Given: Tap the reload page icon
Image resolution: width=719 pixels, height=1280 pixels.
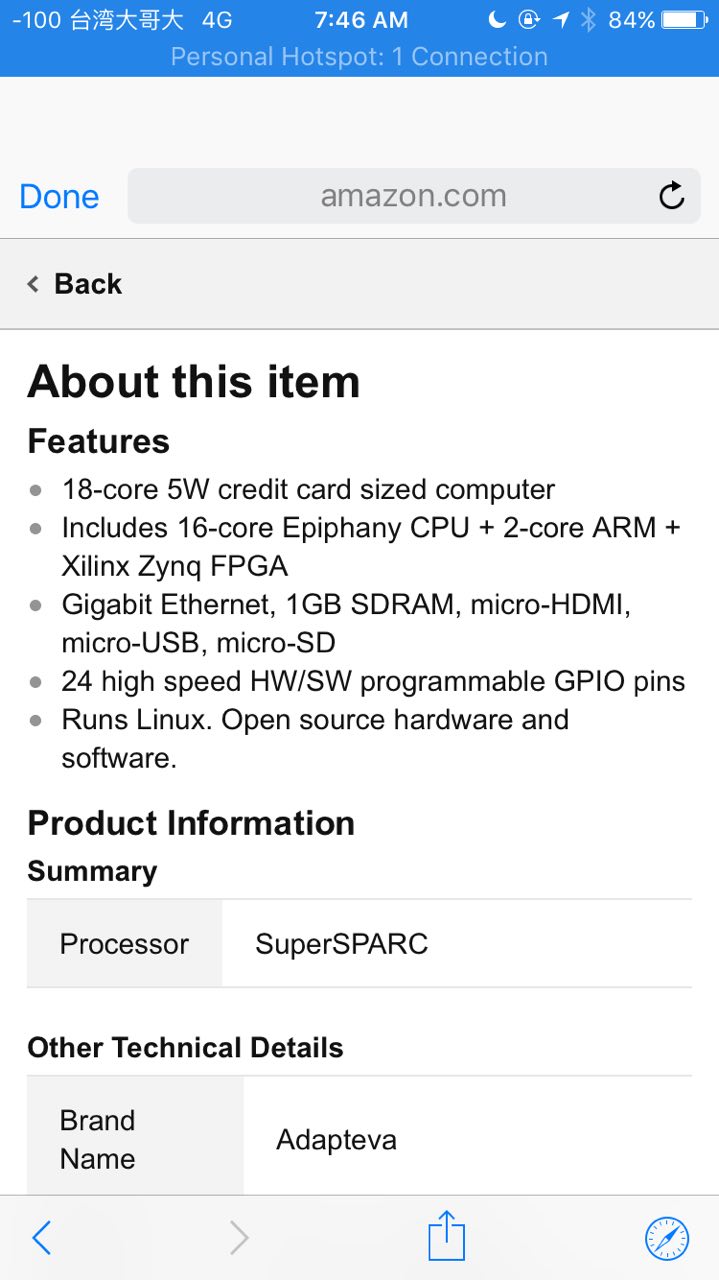Looking at the screenshot, I should tap(672, 195).
